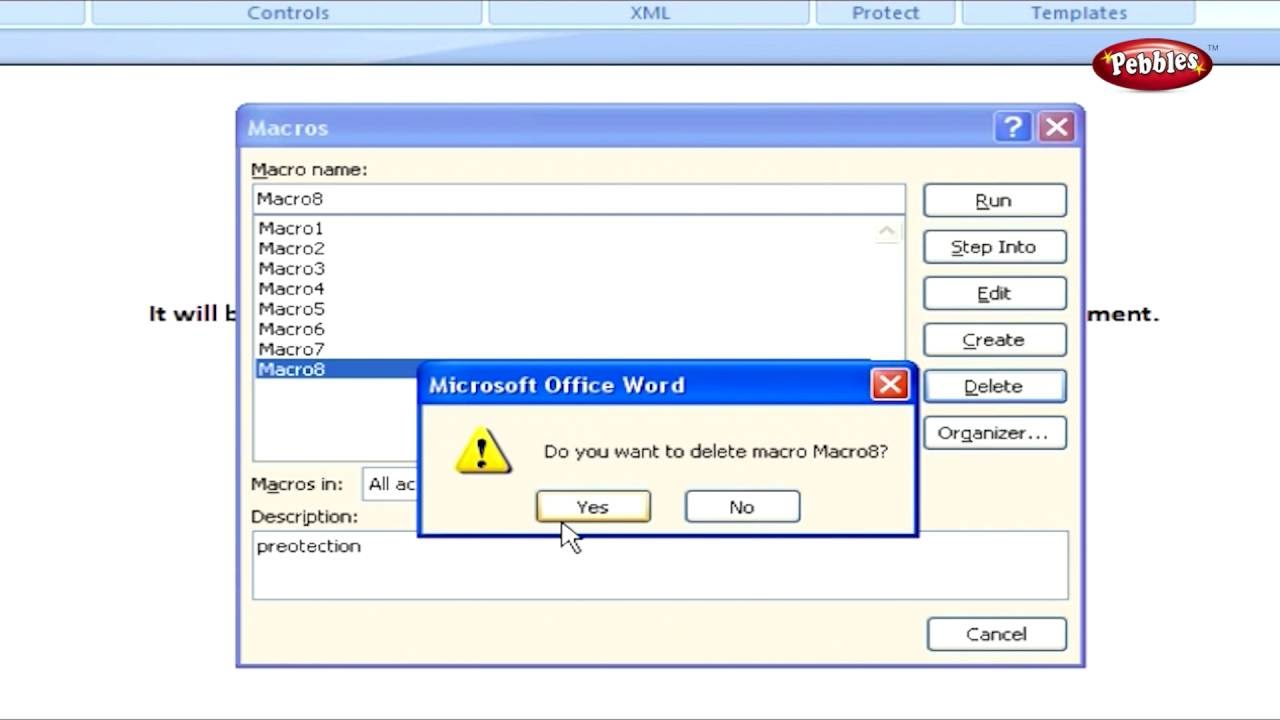Cancel the Macros dialog
The image size is (1280, 720).
(x=996, y=634)
